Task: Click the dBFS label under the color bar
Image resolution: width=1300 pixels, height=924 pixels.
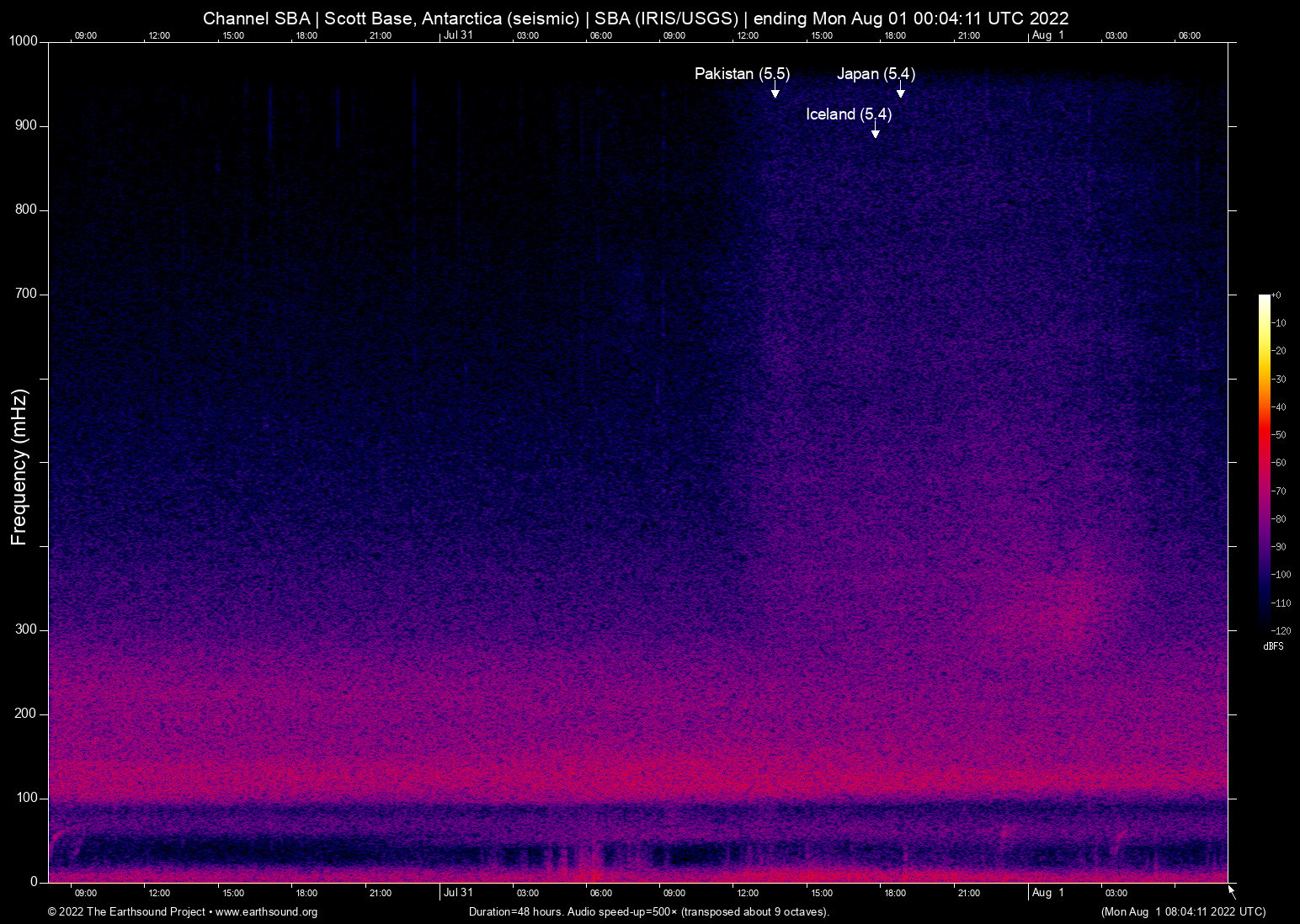Action: pos(1274,646)
